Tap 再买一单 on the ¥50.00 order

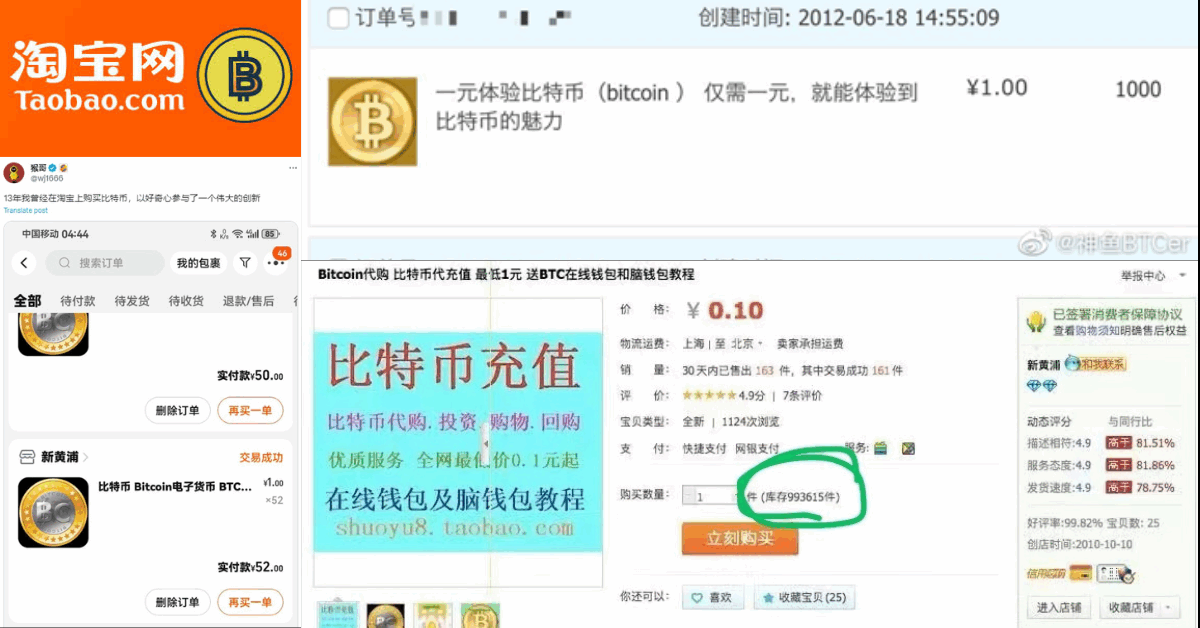coord(250,410)
